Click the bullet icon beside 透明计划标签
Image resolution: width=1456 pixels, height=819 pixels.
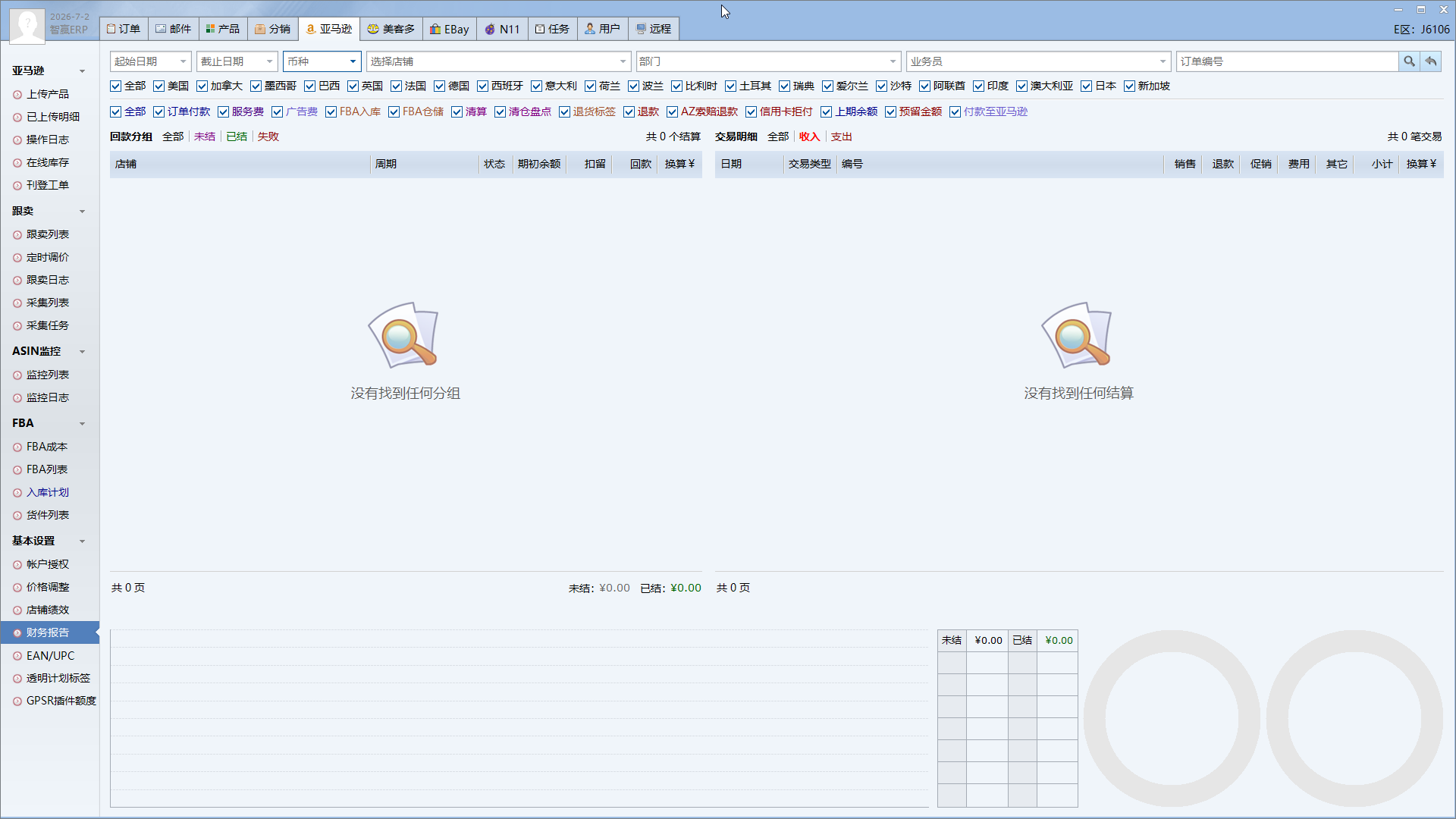coord(17,679)
